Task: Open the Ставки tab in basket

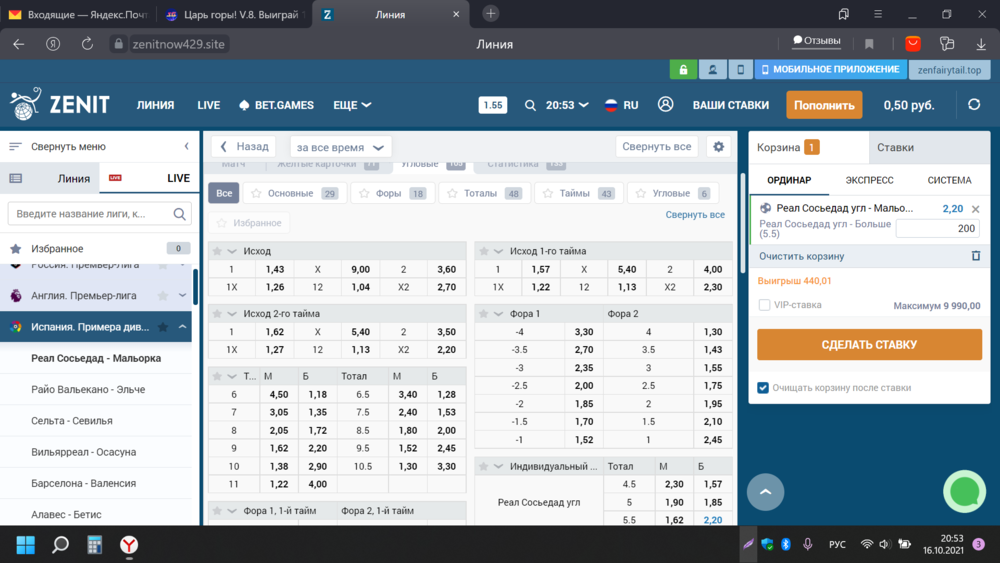Action: click(929, 147)
